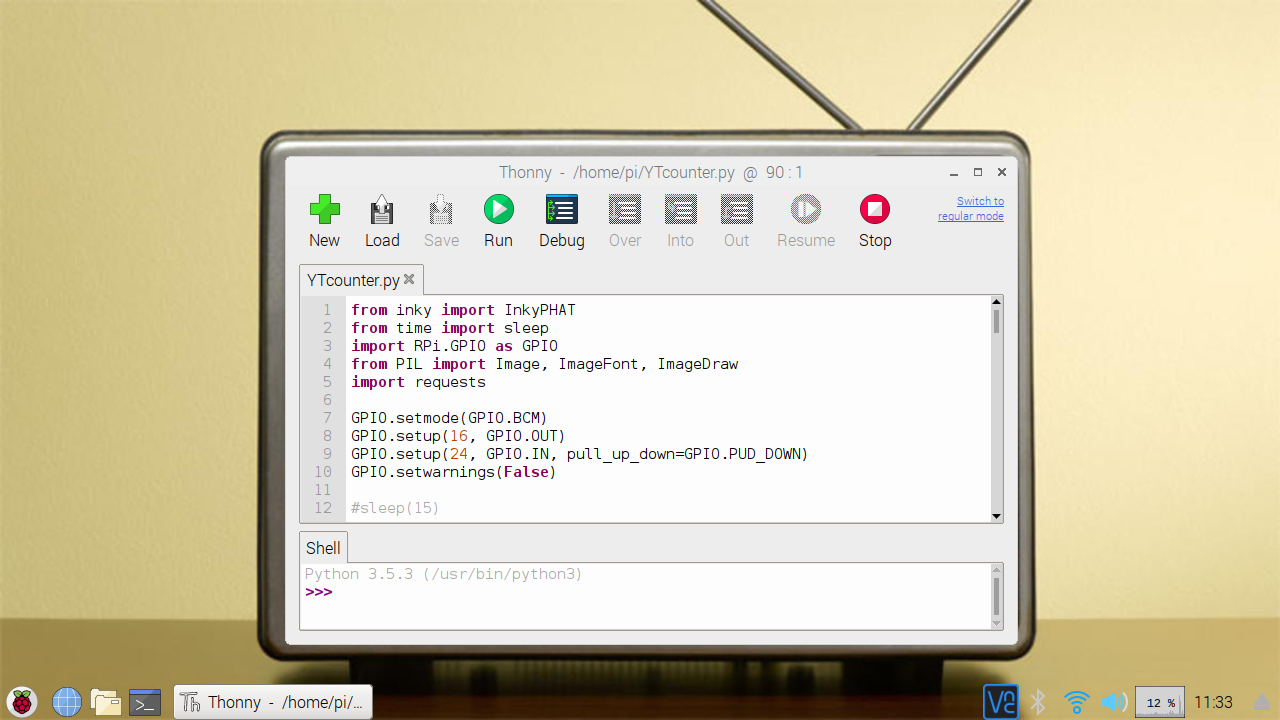This screenshot has height=720, width=1280.
Task: Click the Shell scrollbar down arrow
Action: tap(996, 623)
